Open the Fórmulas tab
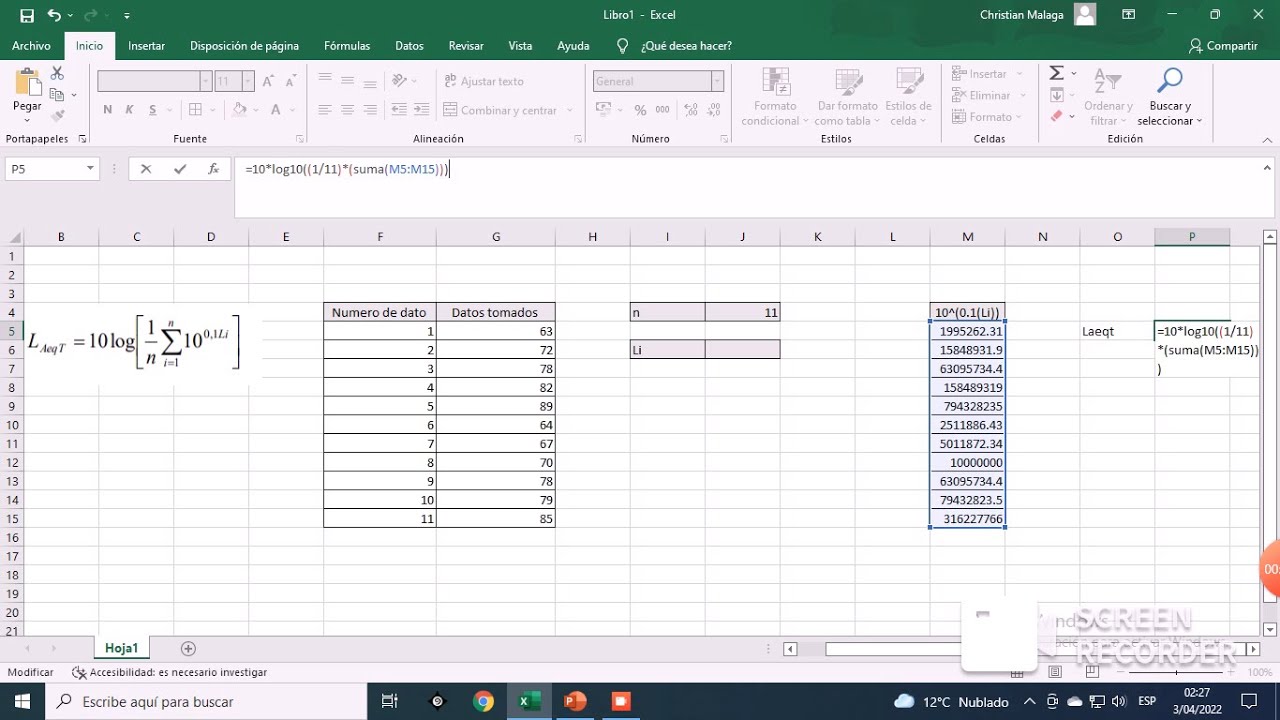Screen dimensions: 1280x720 (347, 46)
